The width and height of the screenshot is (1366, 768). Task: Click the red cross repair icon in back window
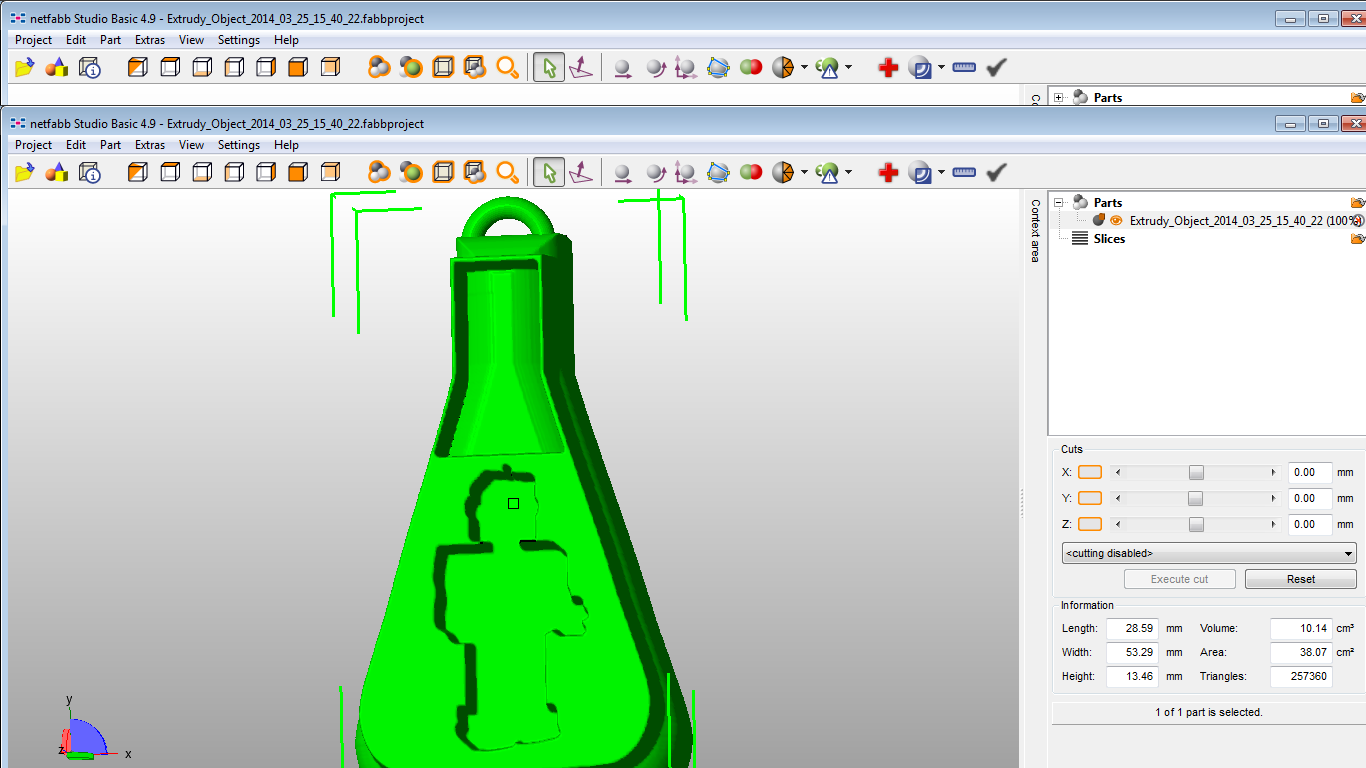(x=888, y=67)
